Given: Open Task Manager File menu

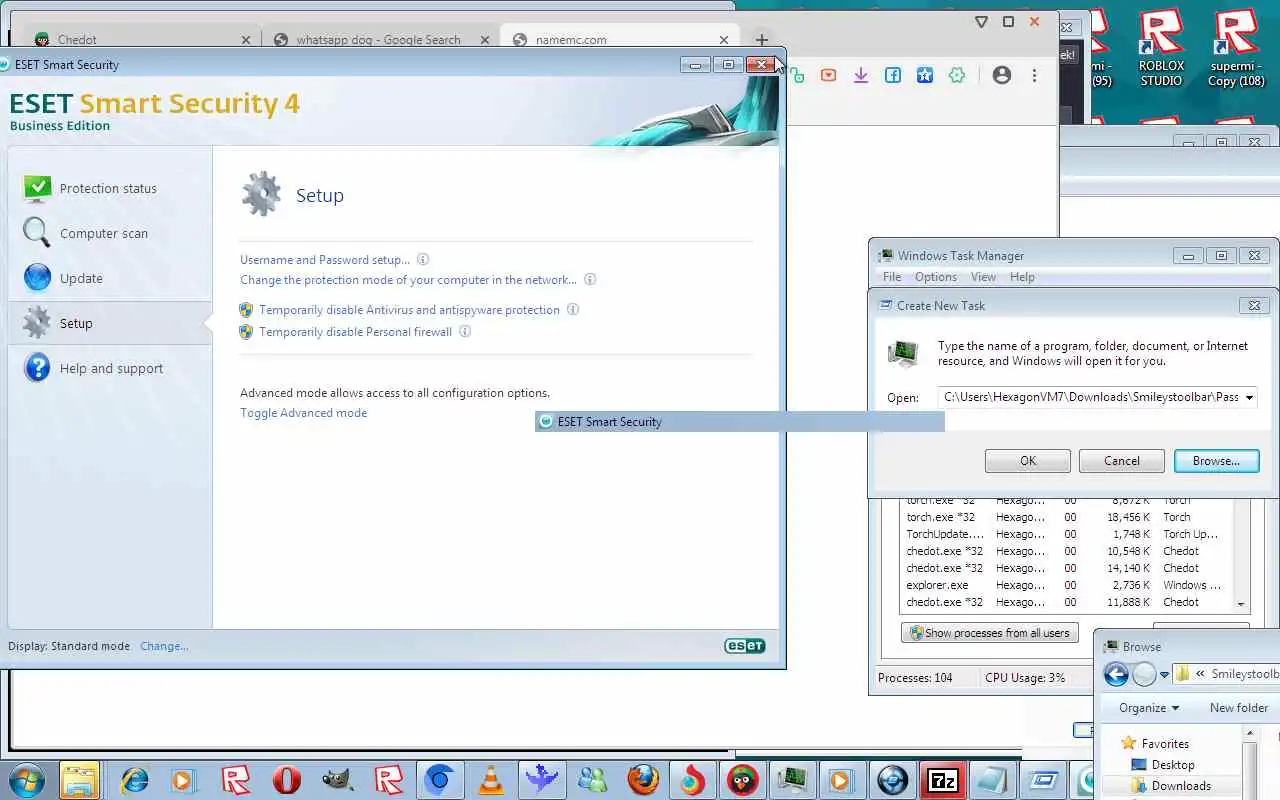Looking at the screenshot, I should tap(892, 277).
